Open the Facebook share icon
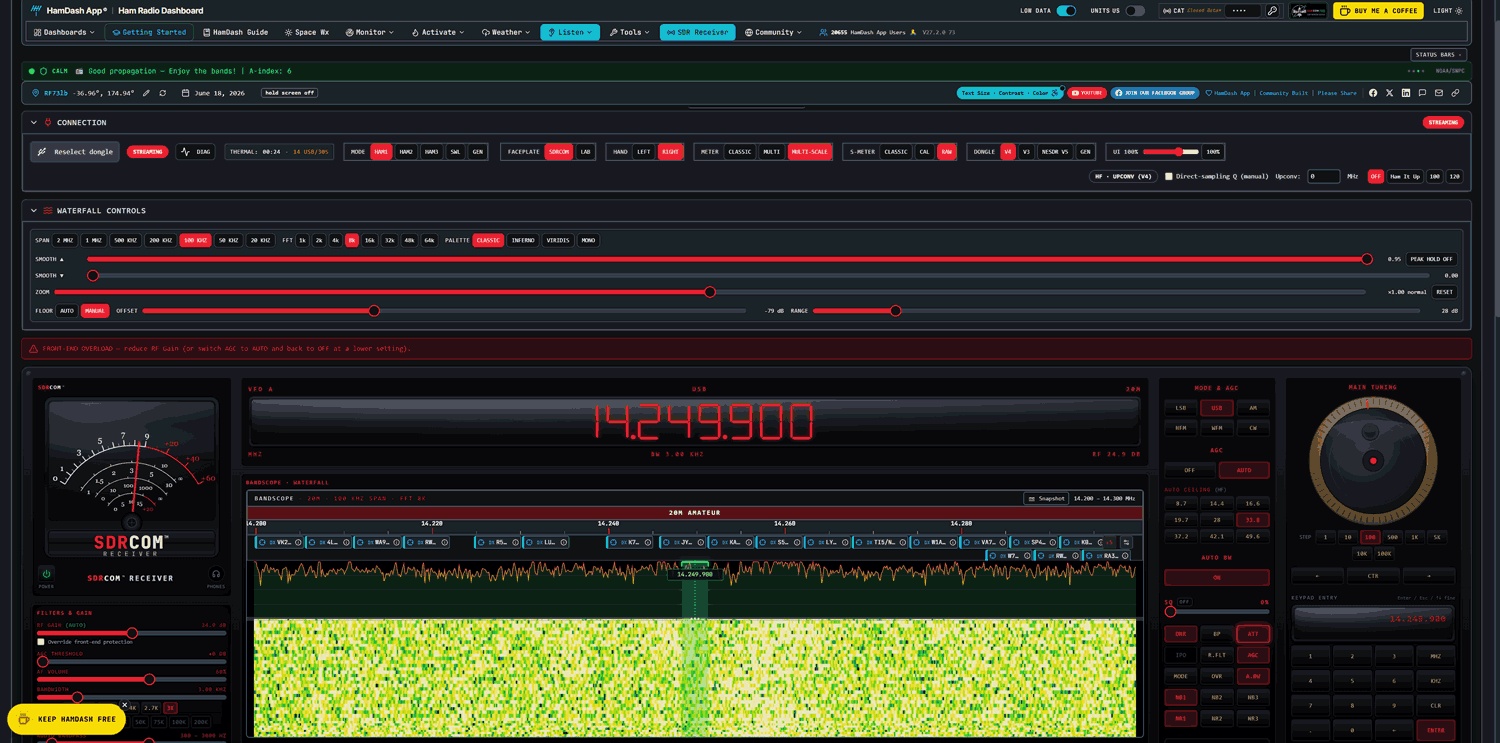Image resolution: width=1500 pixels, height=743 pixels. (x=1373, y=93)
